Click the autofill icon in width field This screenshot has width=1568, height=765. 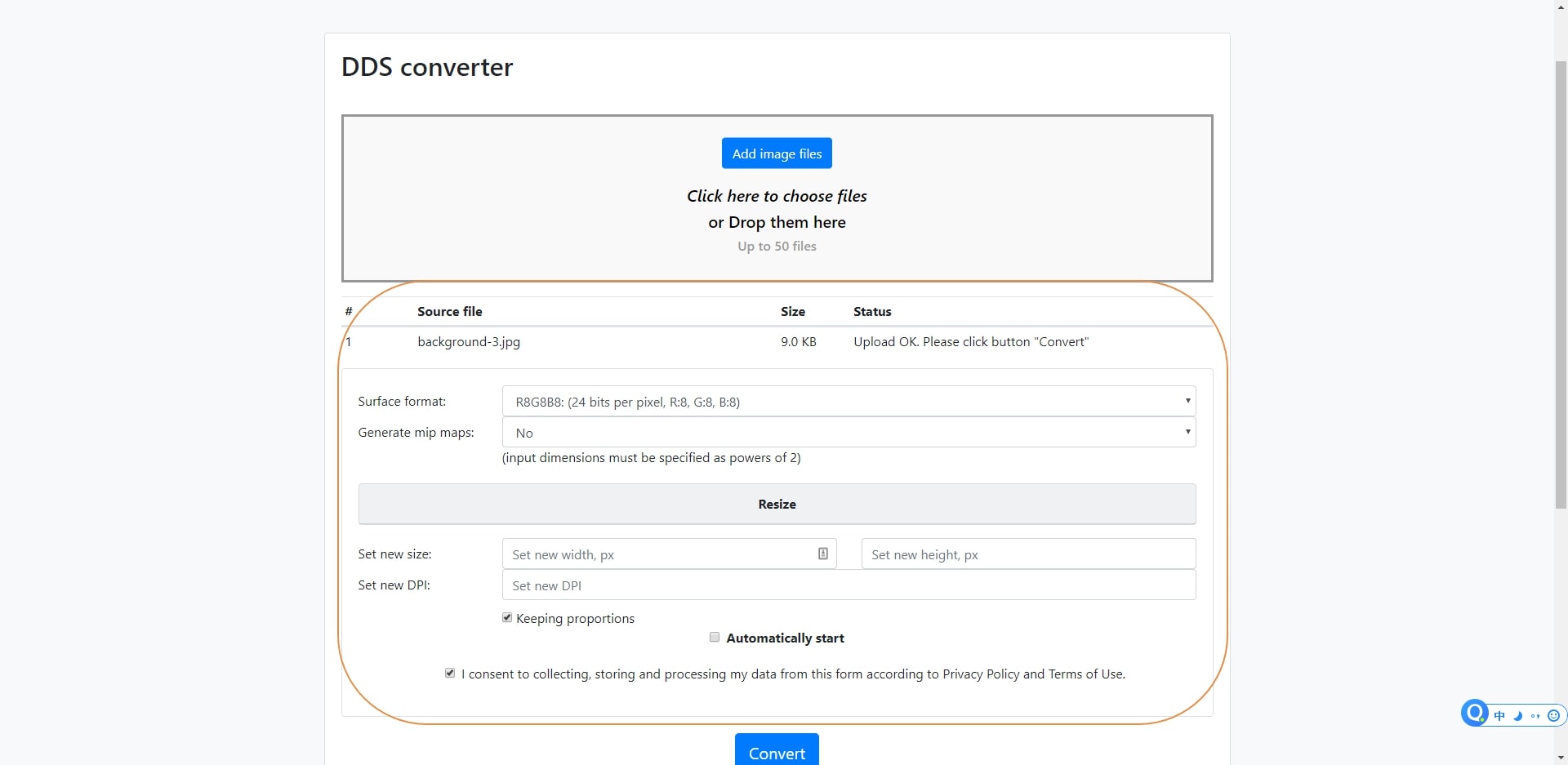click(x=822, y=554)
